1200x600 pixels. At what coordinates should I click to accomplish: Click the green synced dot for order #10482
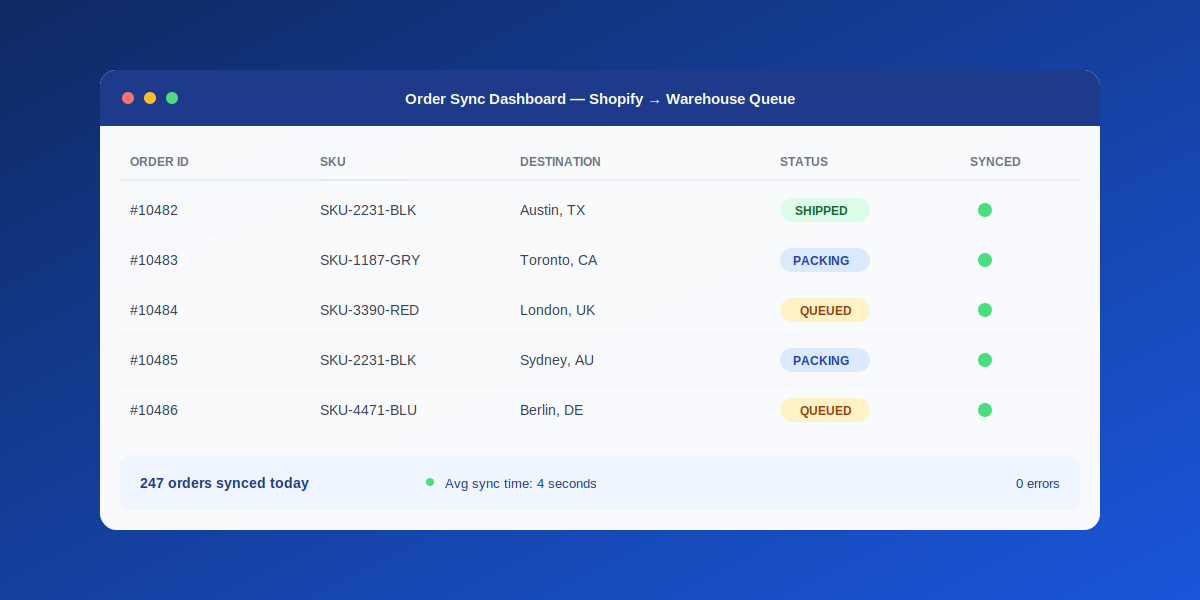[x=985, y=210]
